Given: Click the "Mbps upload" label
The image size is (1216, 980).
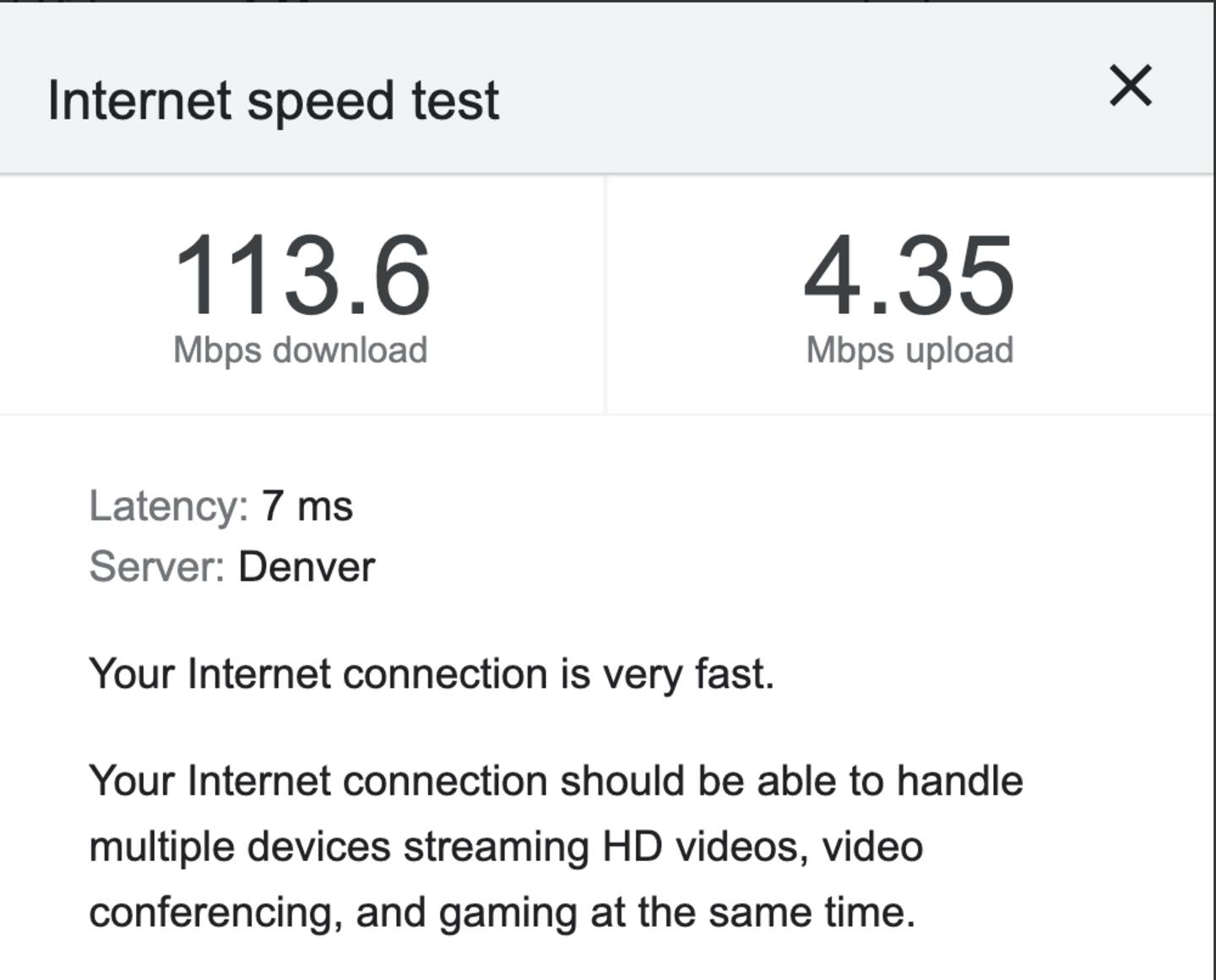Looking at the screenshot, I should pyautogui.click(x=909, y=350).
